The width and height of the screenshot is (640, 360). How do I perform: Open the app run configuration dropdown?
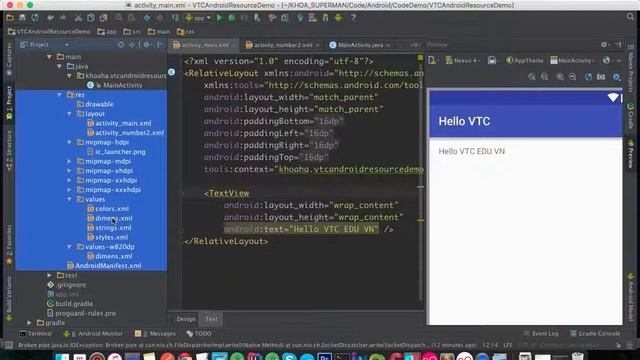click(198, 18)
